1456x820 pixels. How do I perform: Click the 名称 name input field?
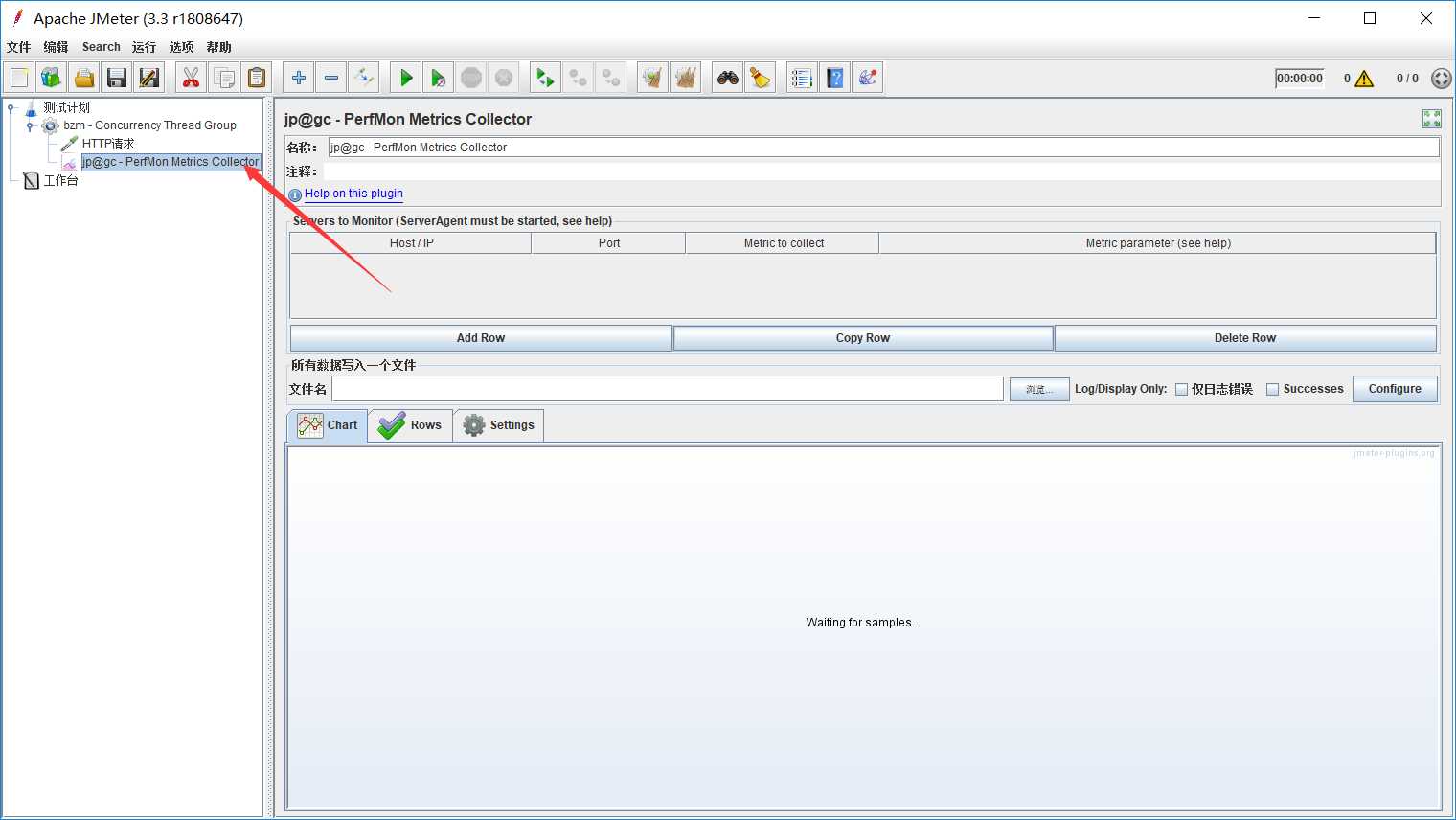[883, 148]
